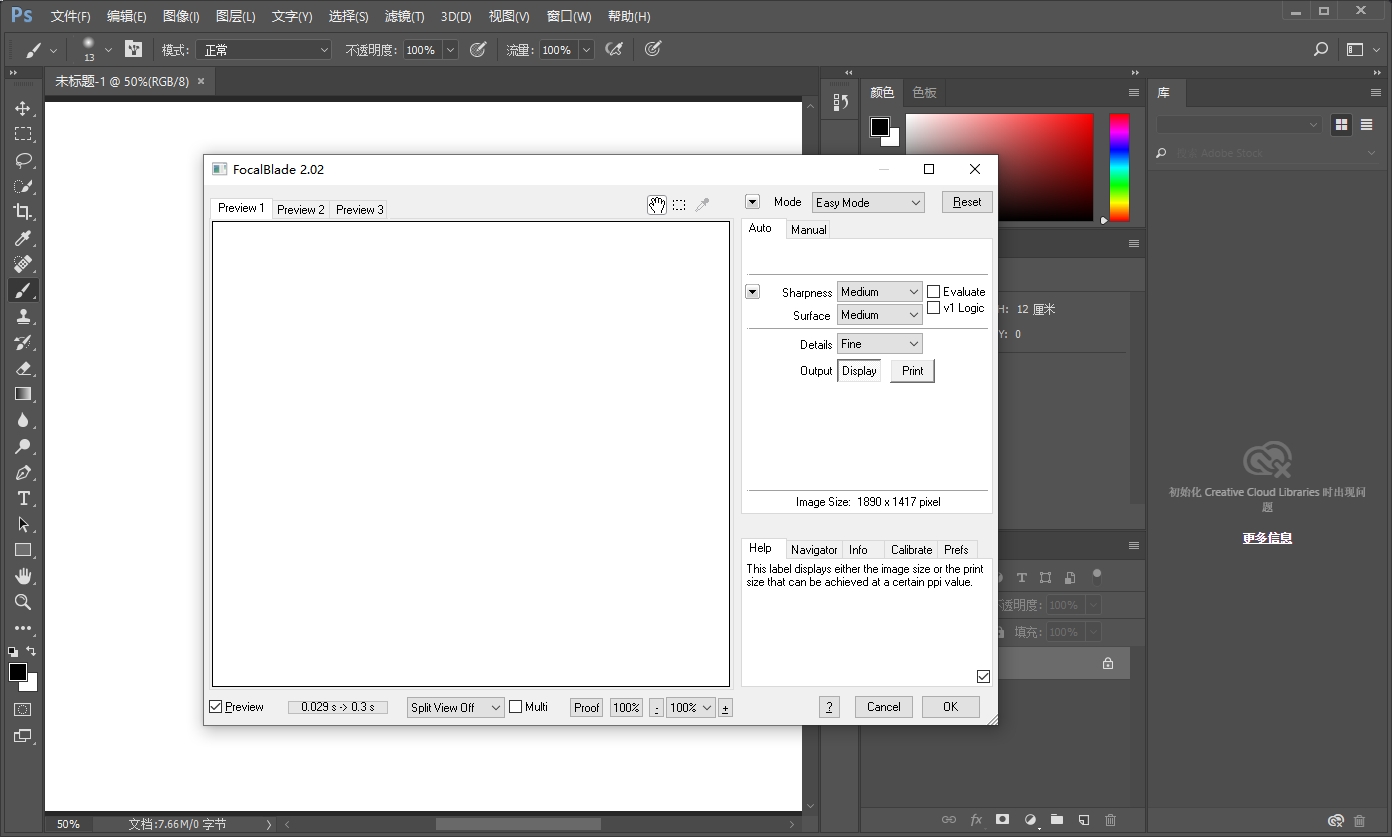Open the Mode dropdown showing Easy Mode
1392x837 pixels.
point(868,202)
